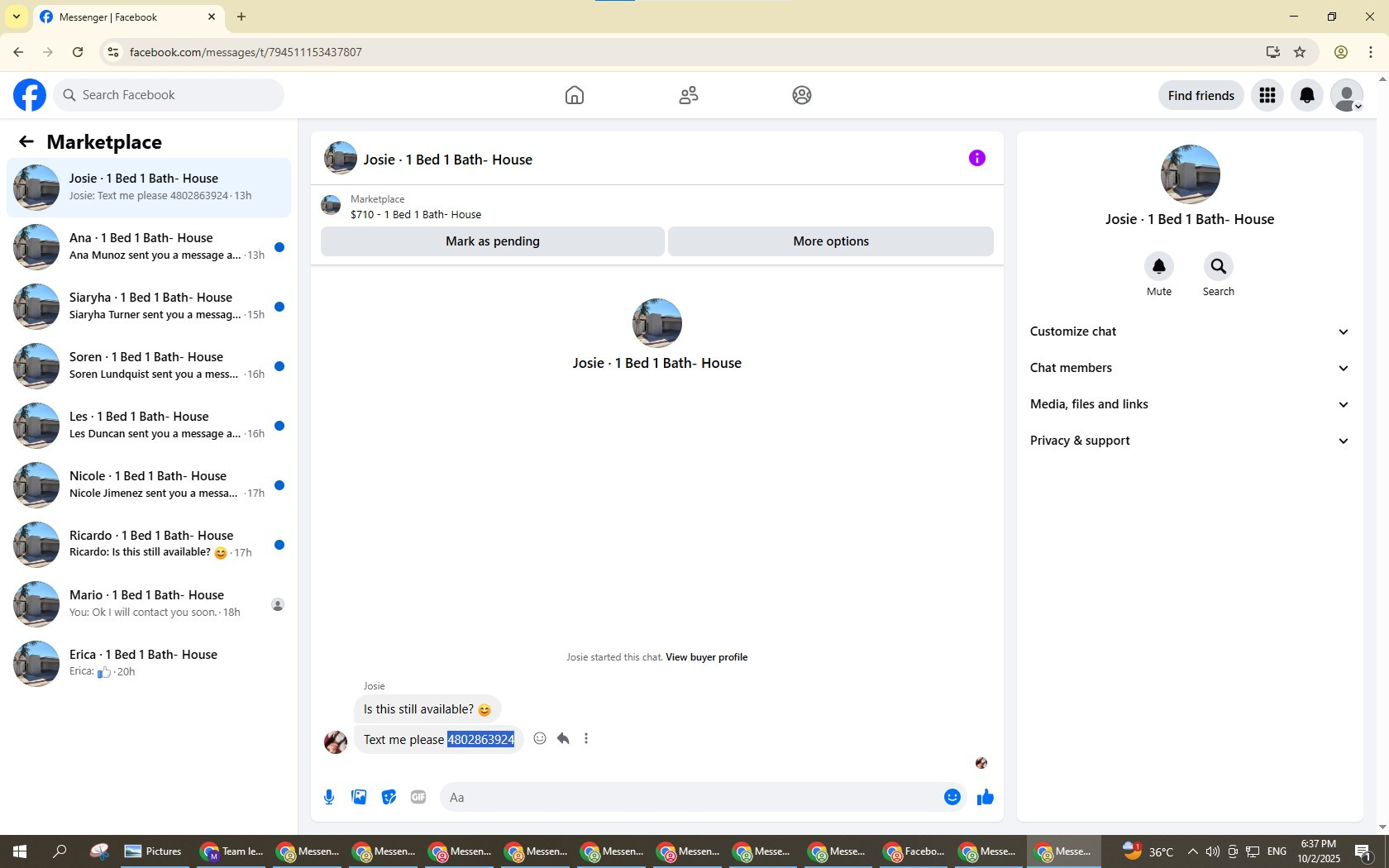Open Ricardo 1 Bed 1 Bath chat
The width and height of the screenshot is (1389, 868).
coord(149,544)
